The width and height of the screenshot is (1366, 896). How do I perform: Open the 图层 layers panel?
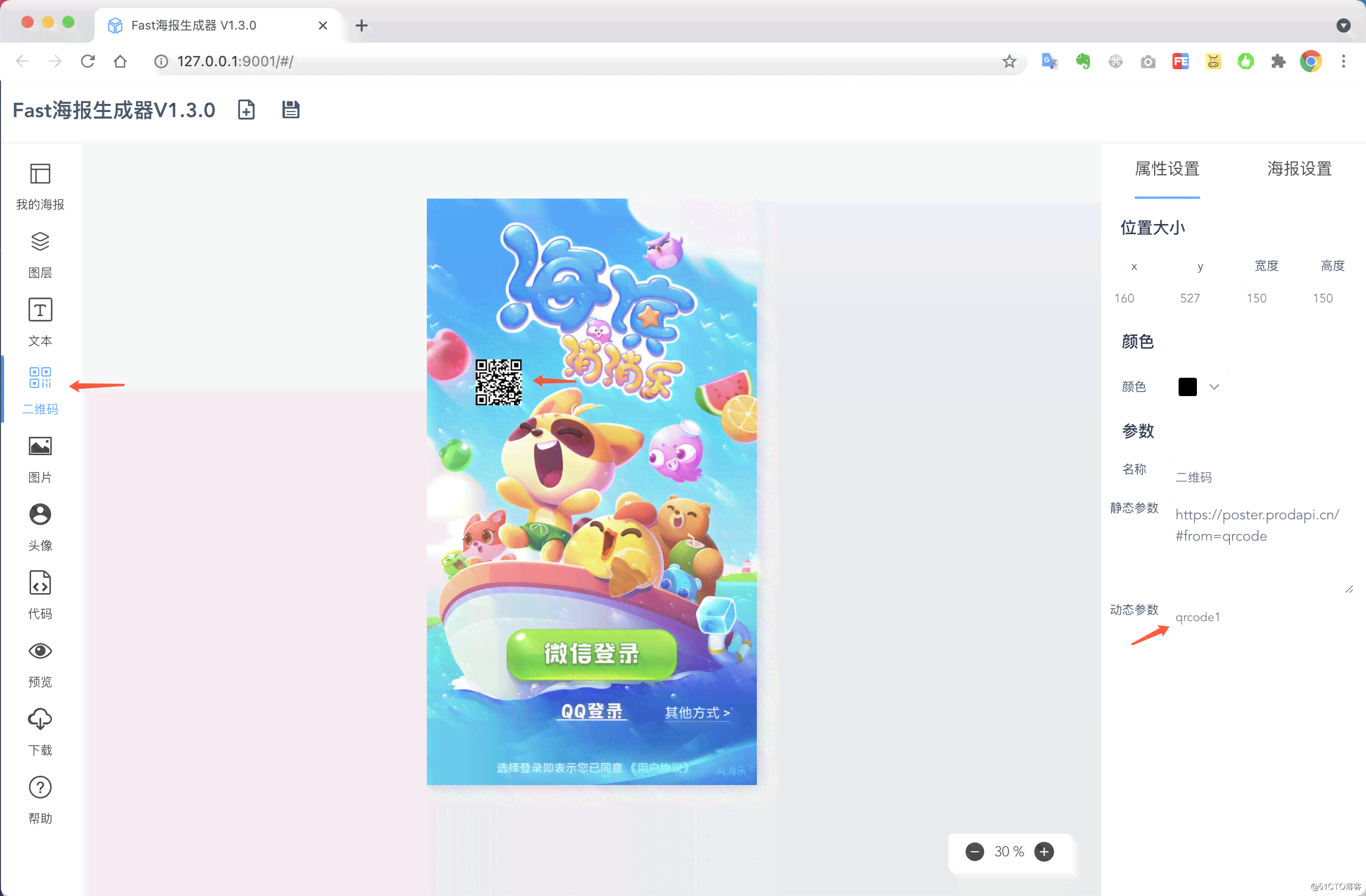[40, 255]
